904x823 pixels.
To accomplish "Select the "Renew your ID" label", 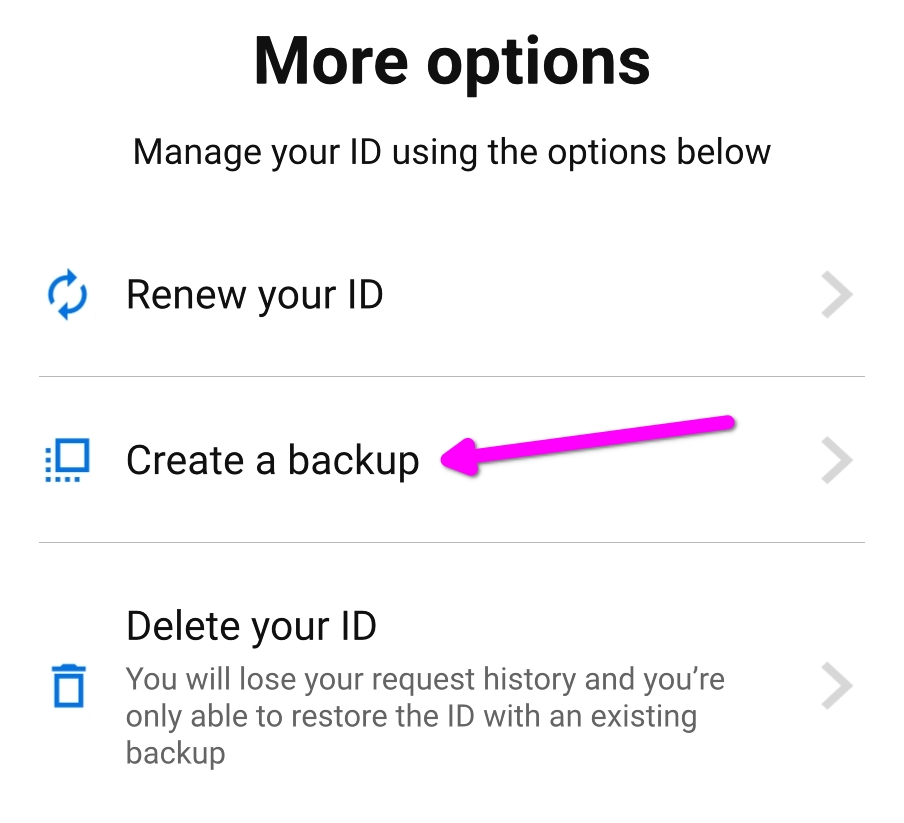I will (x=254, y=296).
